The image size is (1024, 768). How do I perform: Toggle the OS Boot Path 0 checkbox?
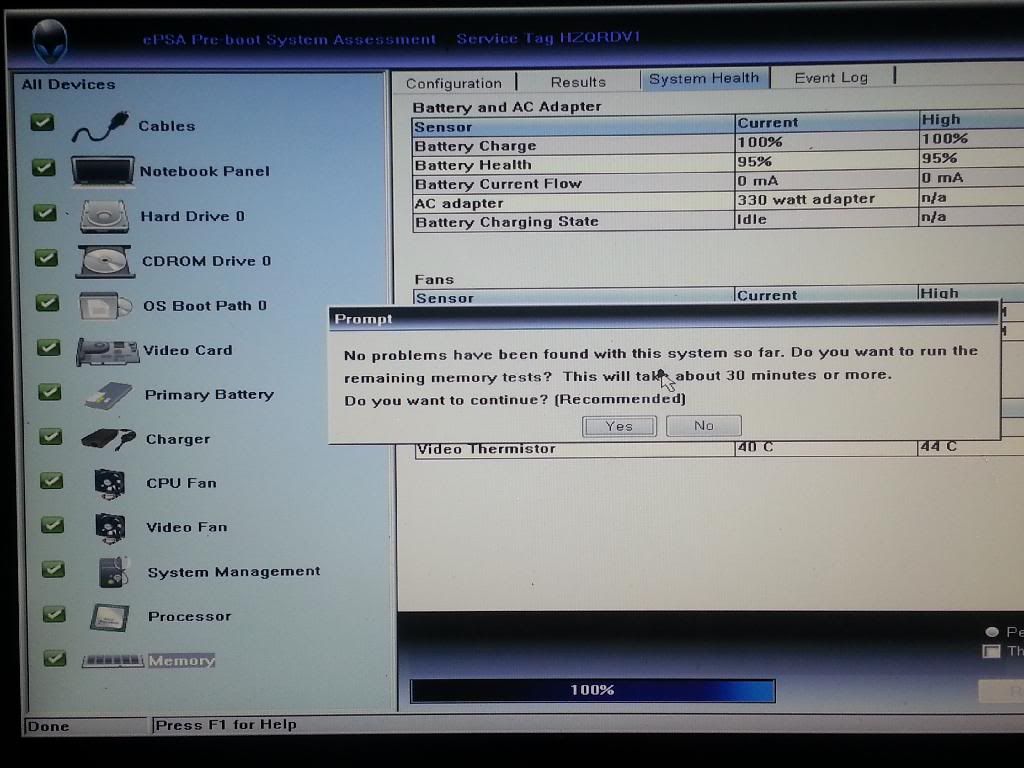click(x=48, y=303)
